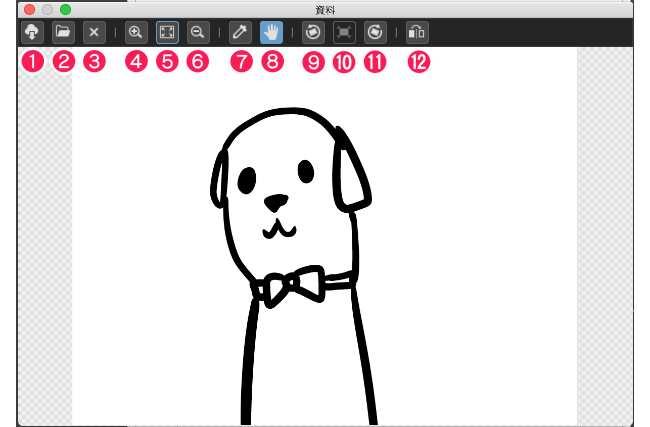Close the reference image with the X icon
Screen dimensions: 650x427
pos(94,31)
